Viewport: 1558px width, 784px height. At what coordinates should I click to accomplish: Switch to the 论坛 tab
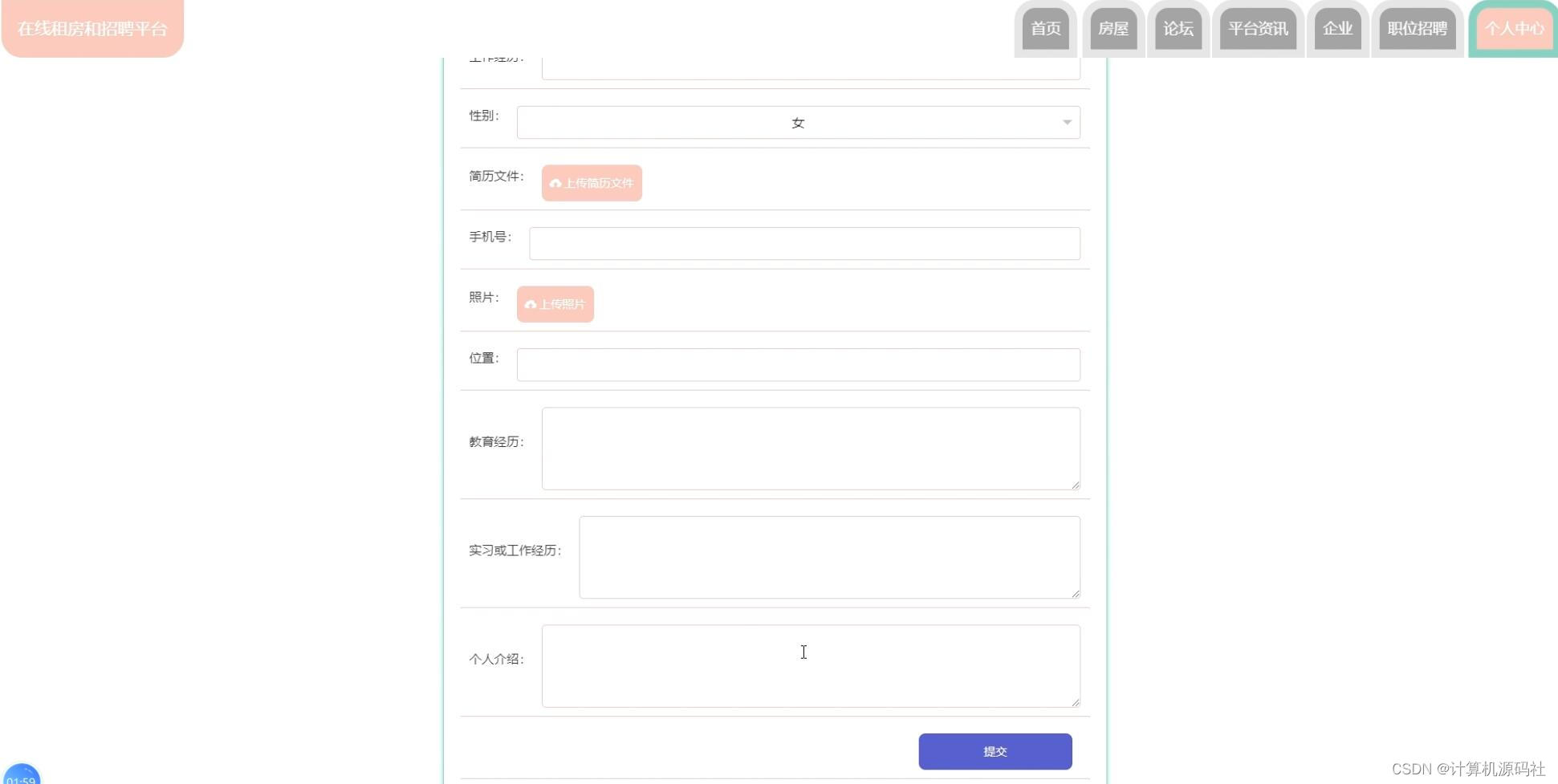pyautogui.click(x=1178, y=29)
